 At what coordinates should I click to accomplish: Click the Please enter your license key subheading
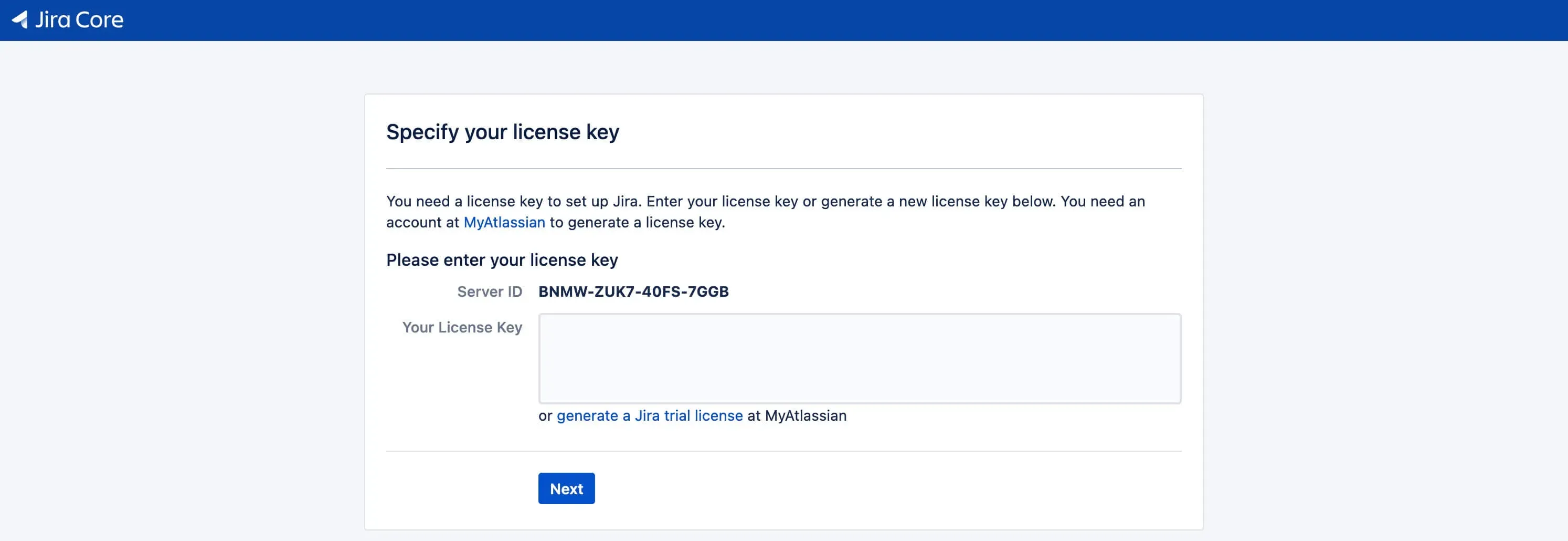[x=502, y=260]
